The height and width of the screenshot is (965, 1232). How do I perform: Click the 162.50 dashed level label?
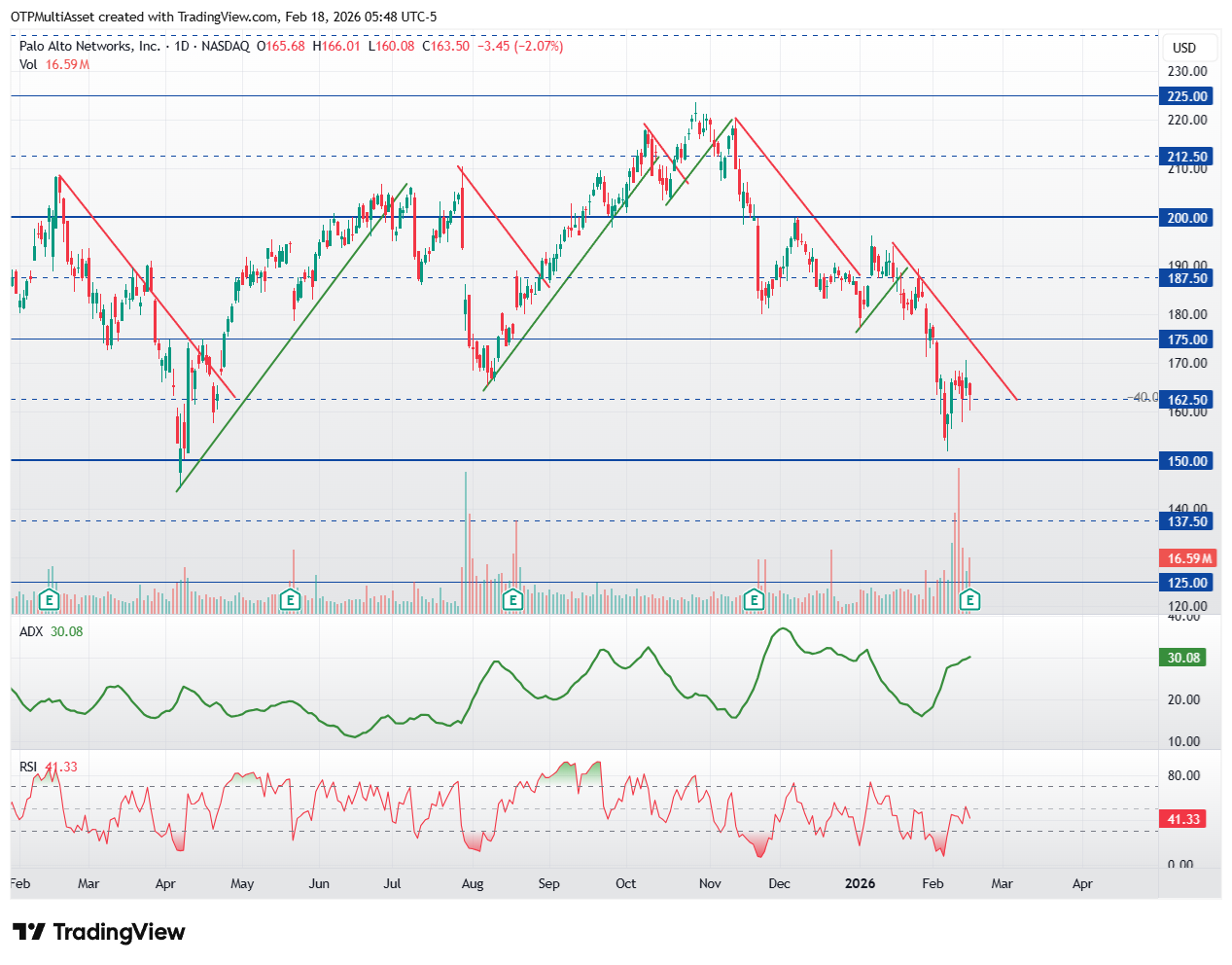click(1186, 400)
